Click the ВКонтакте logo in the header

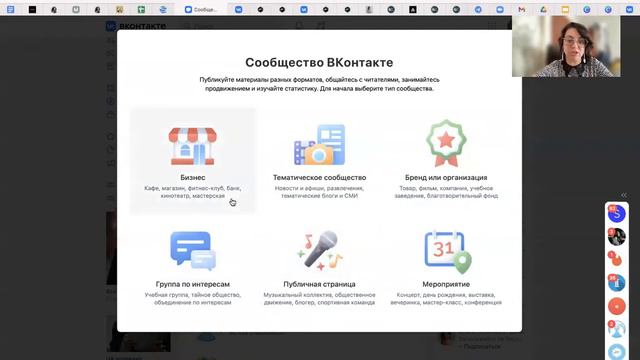click(136, 26)
